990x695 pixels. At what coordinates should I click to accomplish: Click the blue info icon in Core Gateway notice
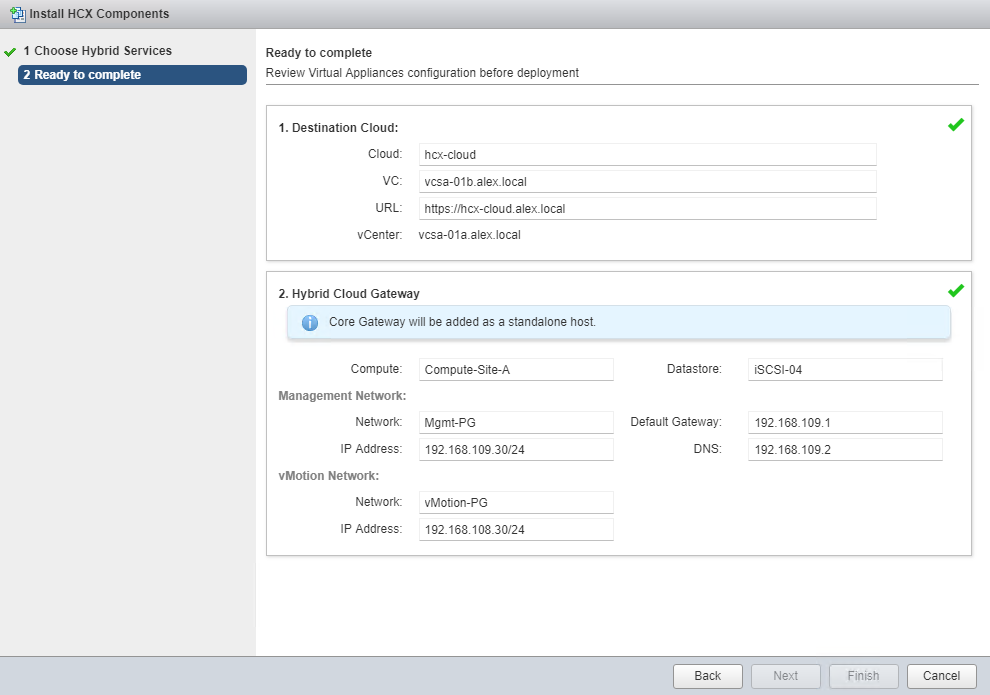[310, 323]
